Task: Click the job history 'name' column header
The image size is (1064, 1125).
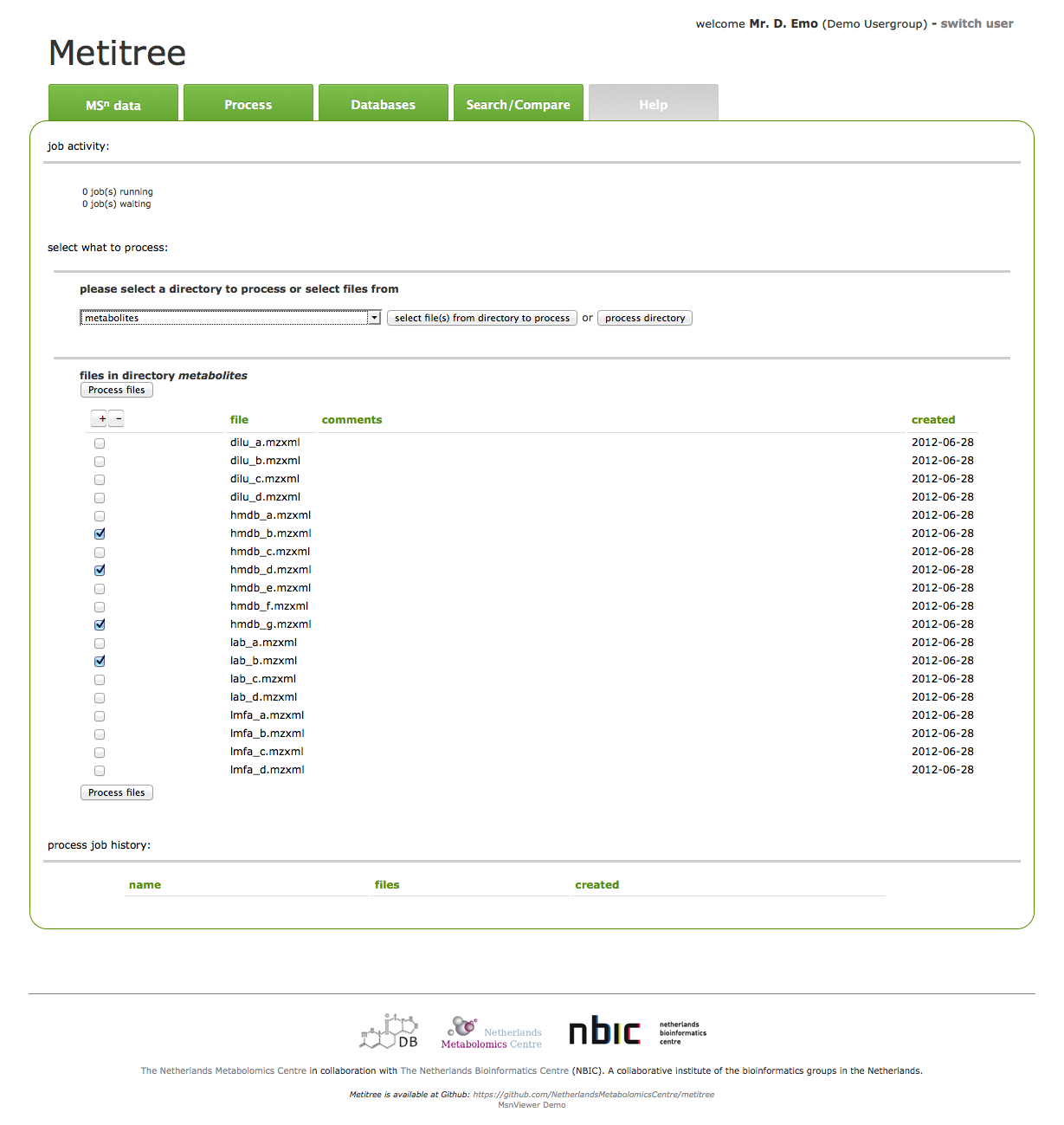Action: pyautogui.click(x=145, y=885)
